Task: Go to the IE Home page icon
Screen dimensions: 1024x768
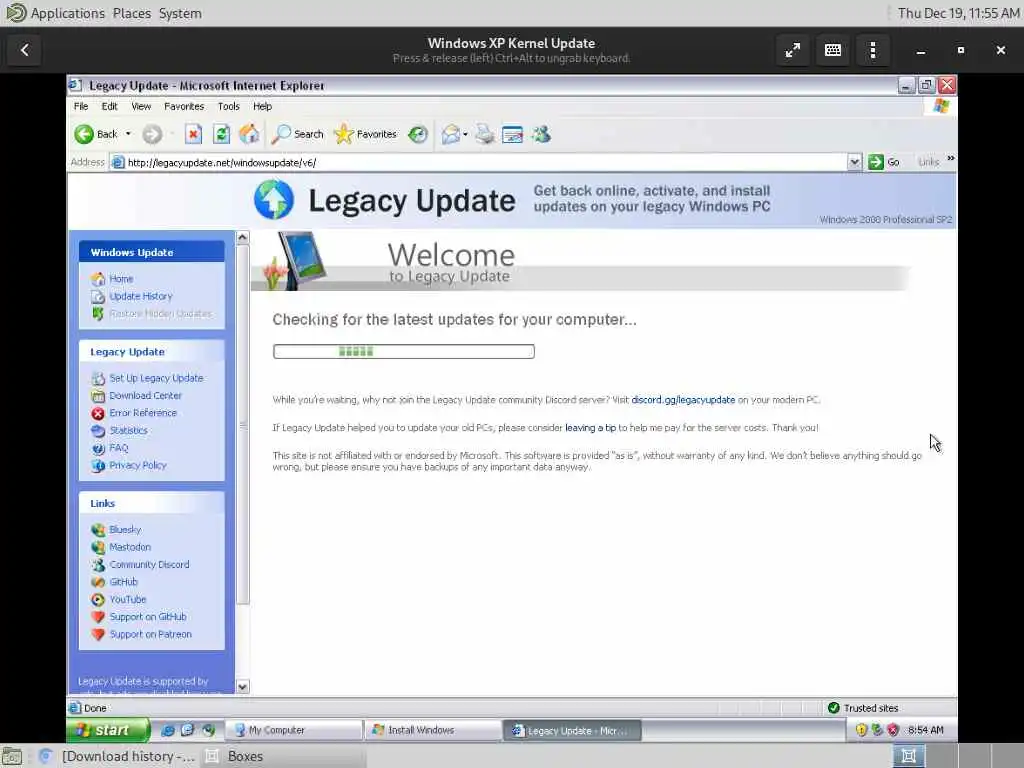Action: 249,135
